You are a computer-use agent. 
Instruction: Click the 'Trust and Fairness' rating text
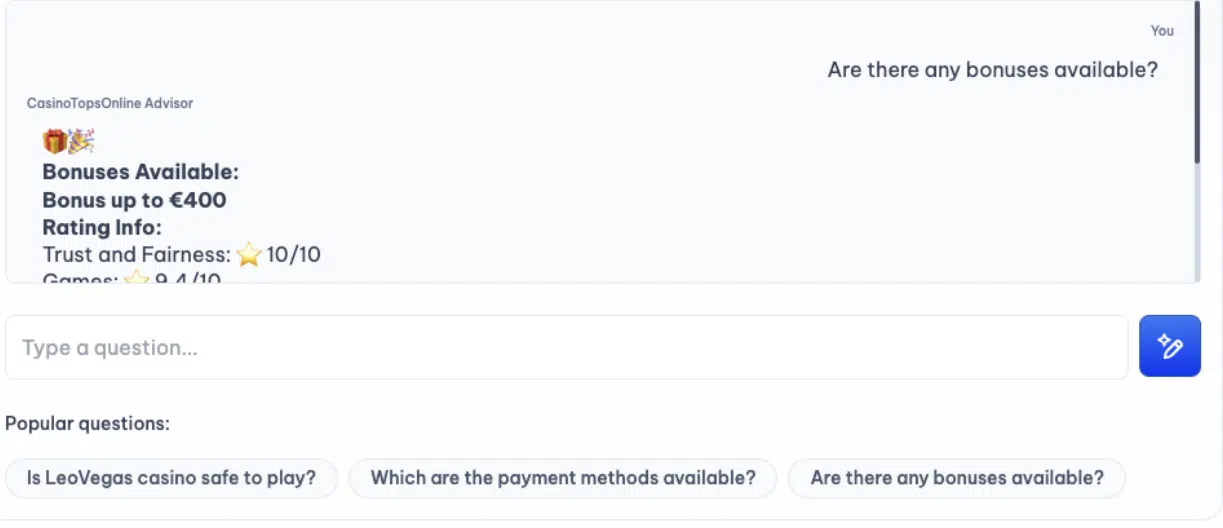tap(137, 255)
